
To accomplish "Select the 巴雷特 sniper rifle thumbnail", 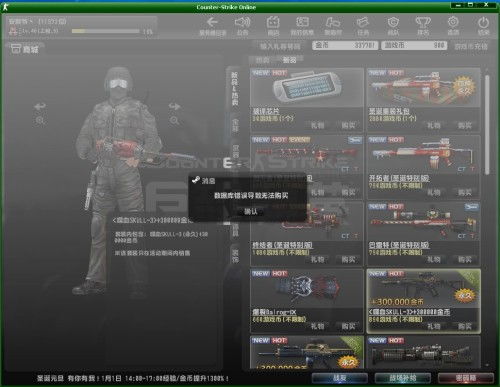I will coord(423,222).
